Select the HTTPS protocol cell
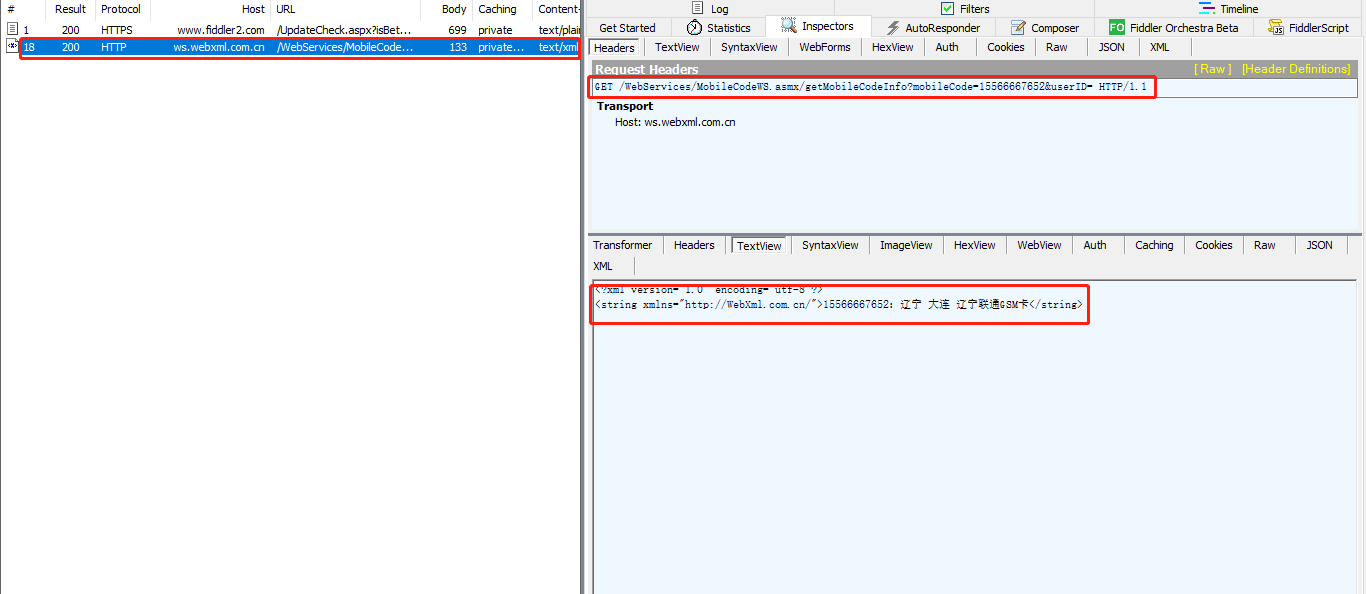 point(117,30)
